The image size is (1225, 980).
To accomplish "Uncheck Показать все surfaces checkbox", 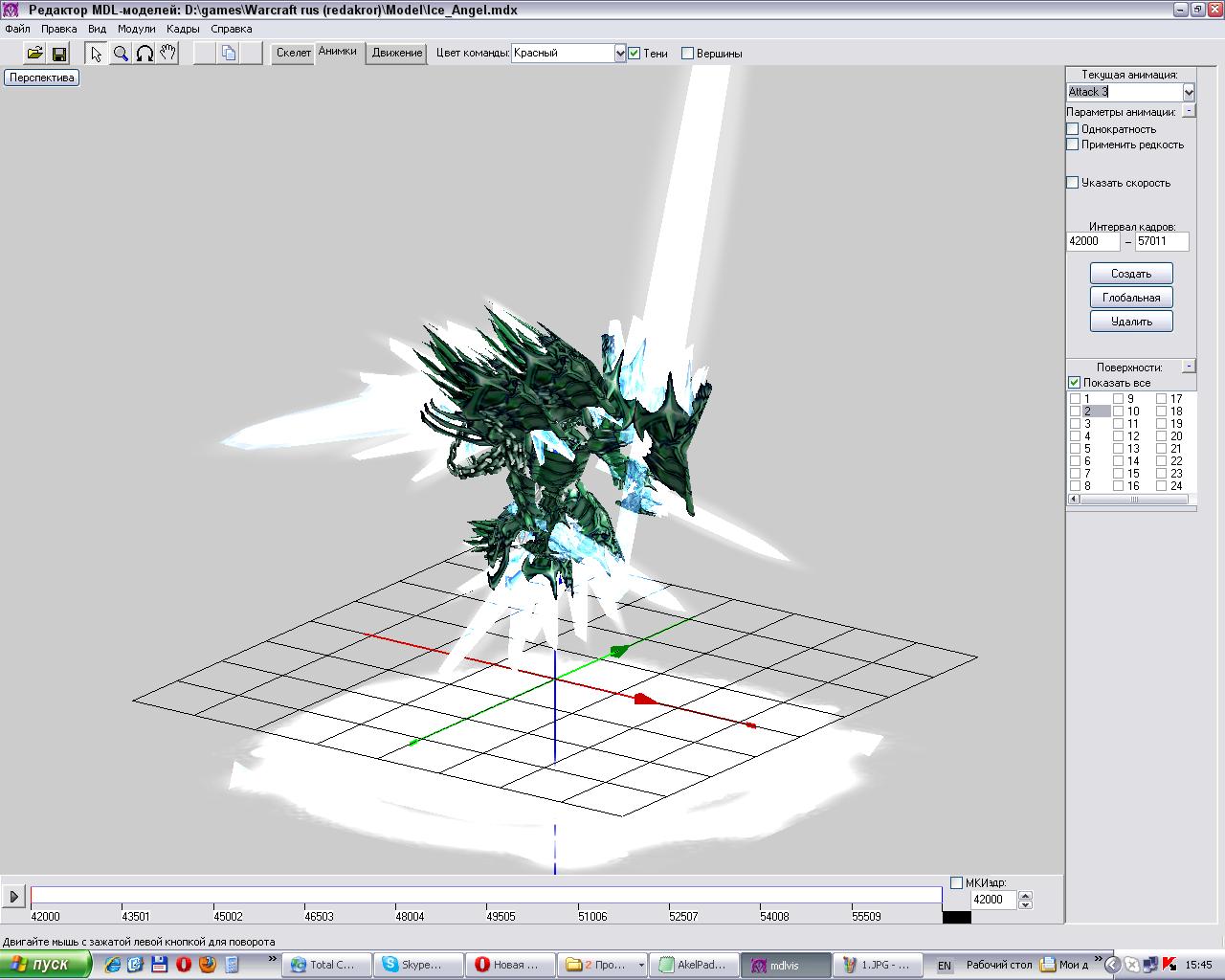I will tap(1074, 382).
